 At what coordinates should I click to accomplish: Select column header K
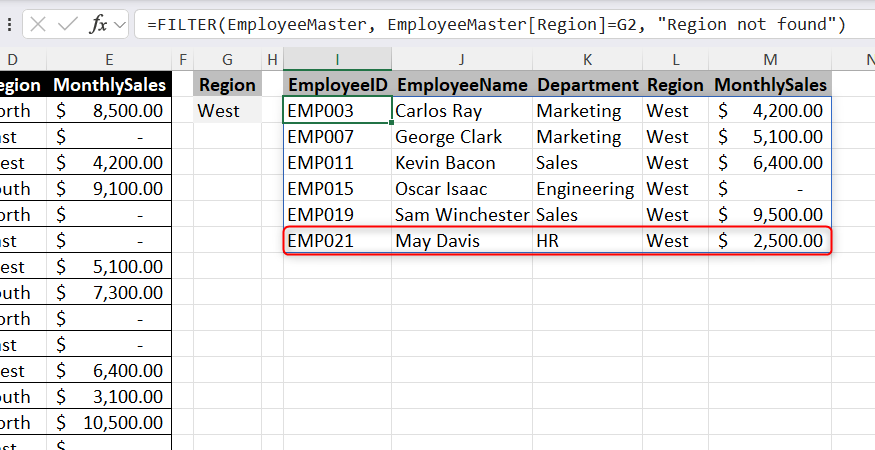coord(587,59)
